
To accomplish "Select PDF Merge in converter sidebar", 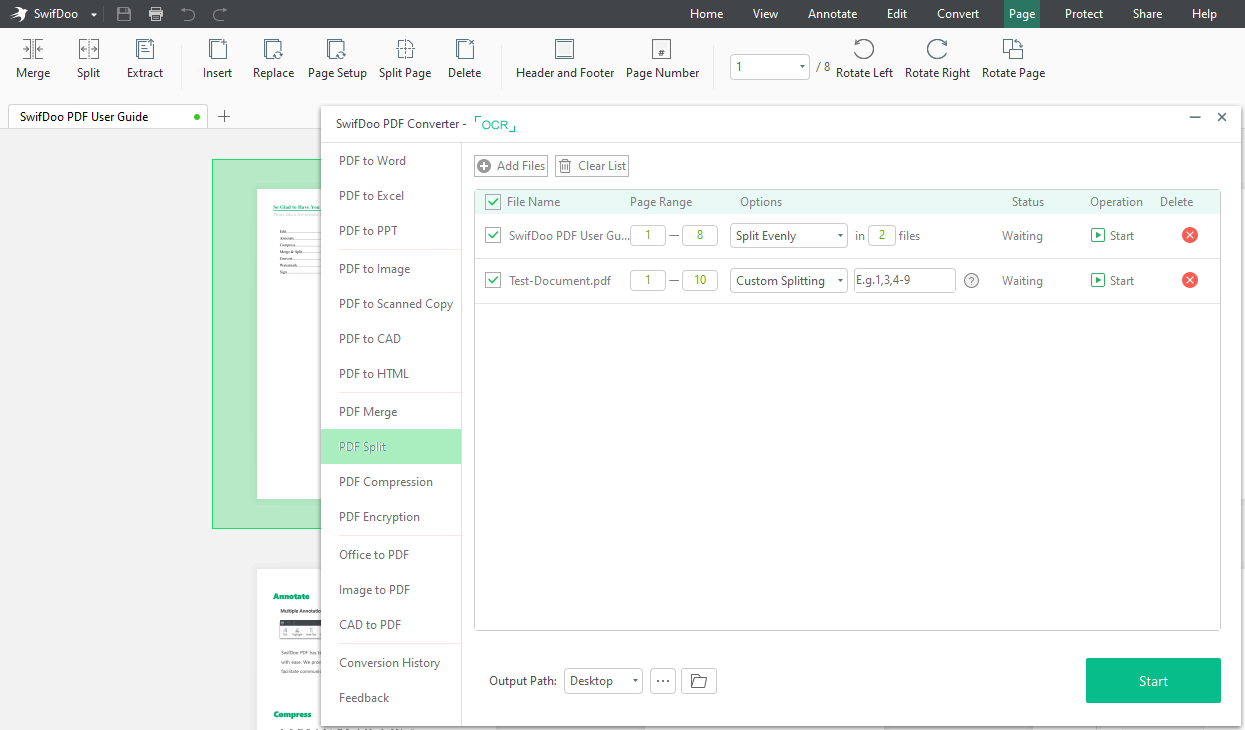I will click(x=391, y=412).
